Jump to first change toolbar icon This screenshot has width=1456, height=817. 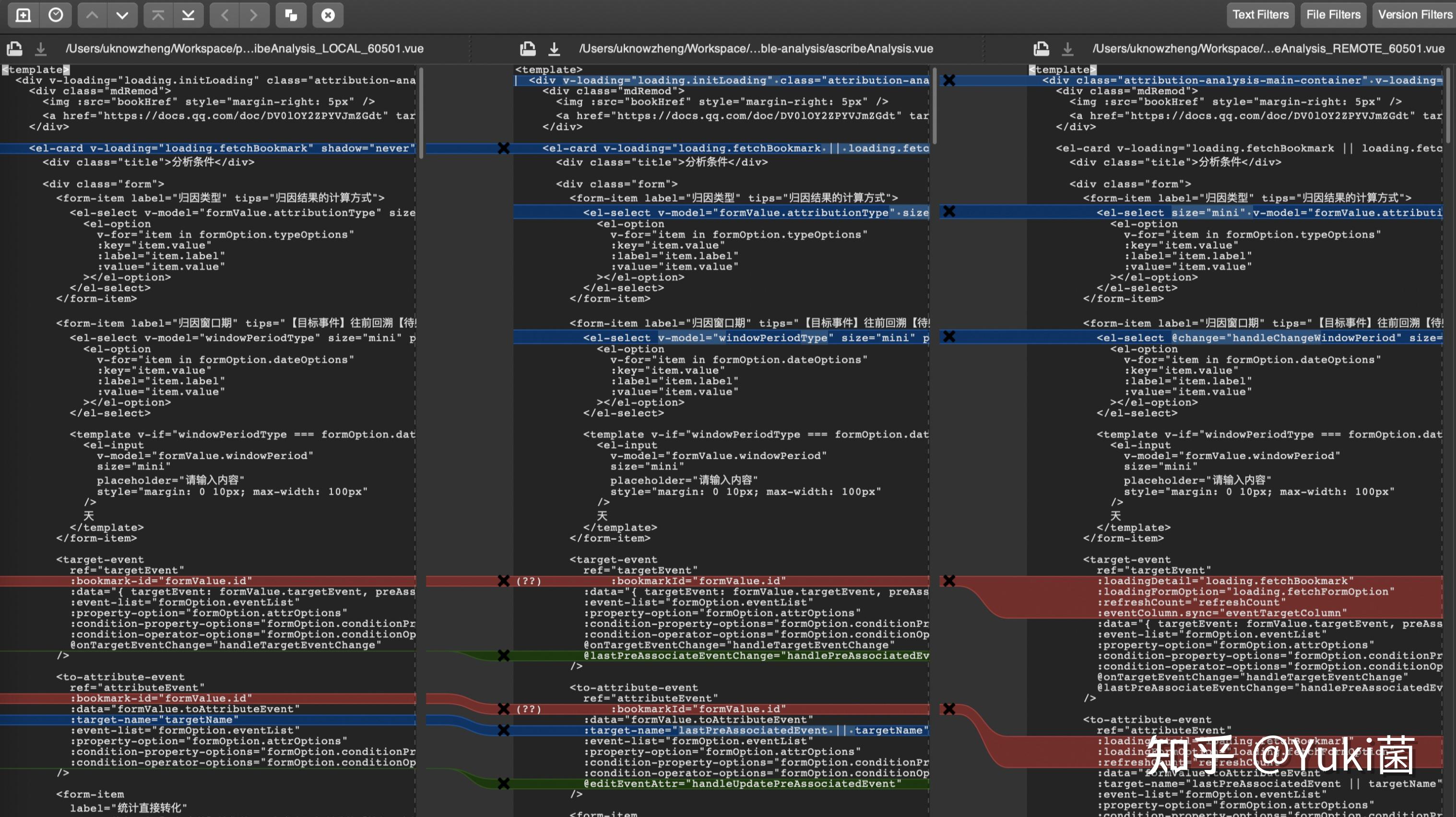point(158,15)
